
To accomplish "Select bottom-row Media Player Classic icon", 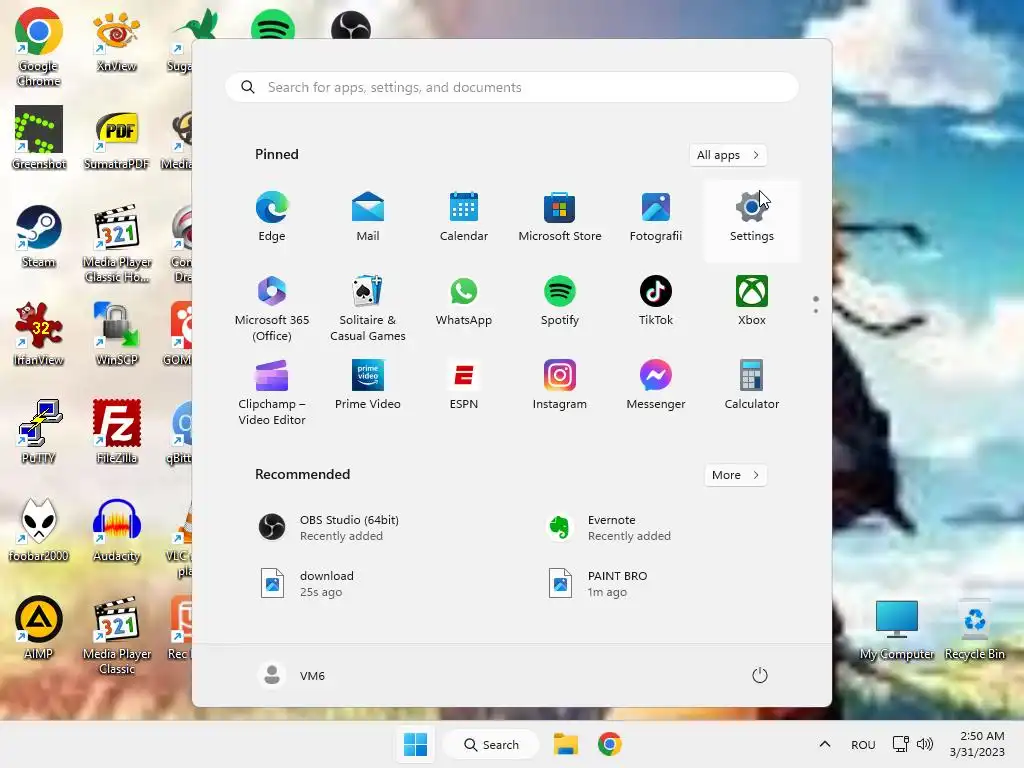I will (116, 635).
